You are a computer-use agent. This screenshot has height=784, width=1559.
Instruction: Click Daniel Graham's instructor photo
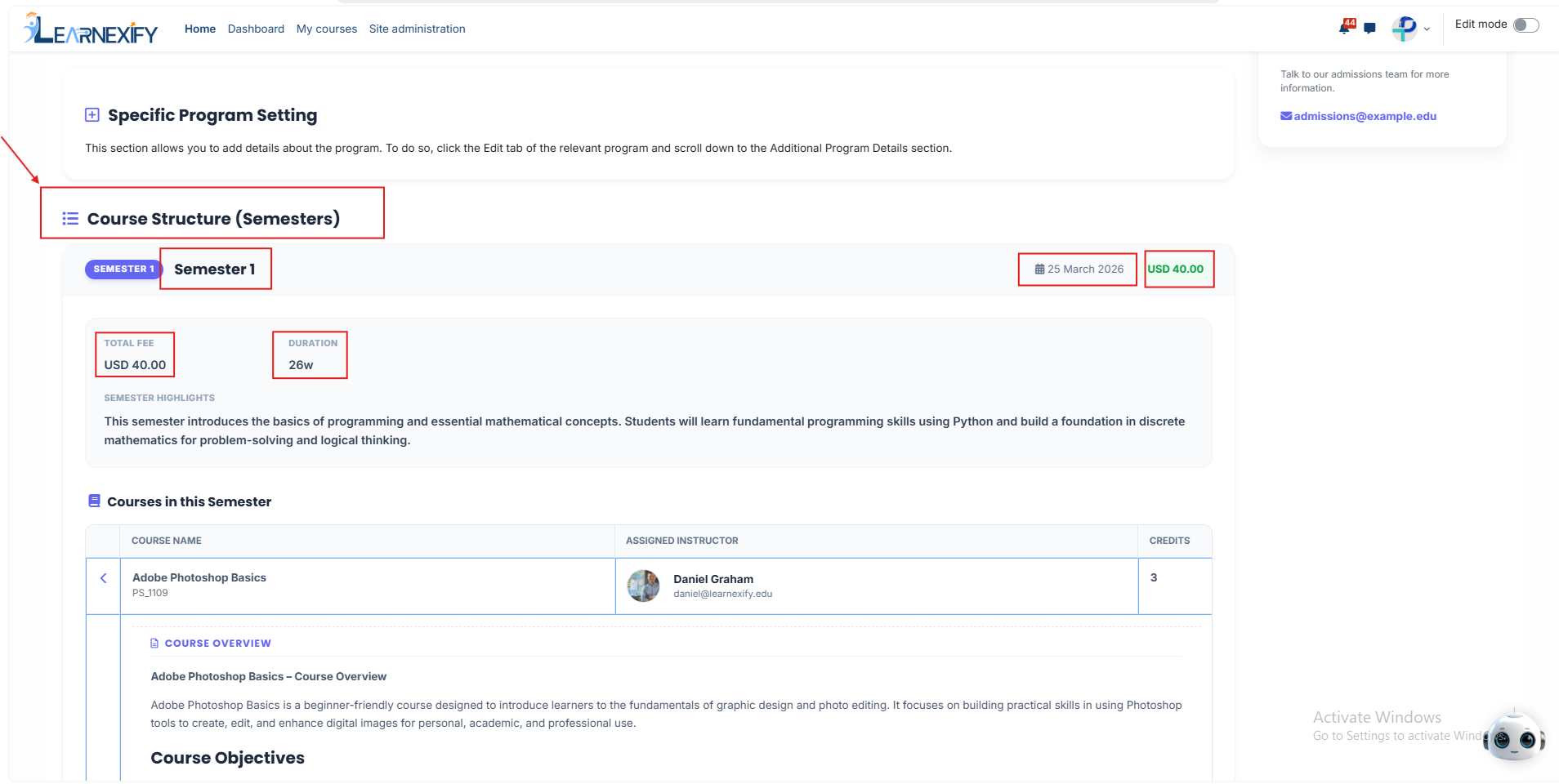coord(643,586)
